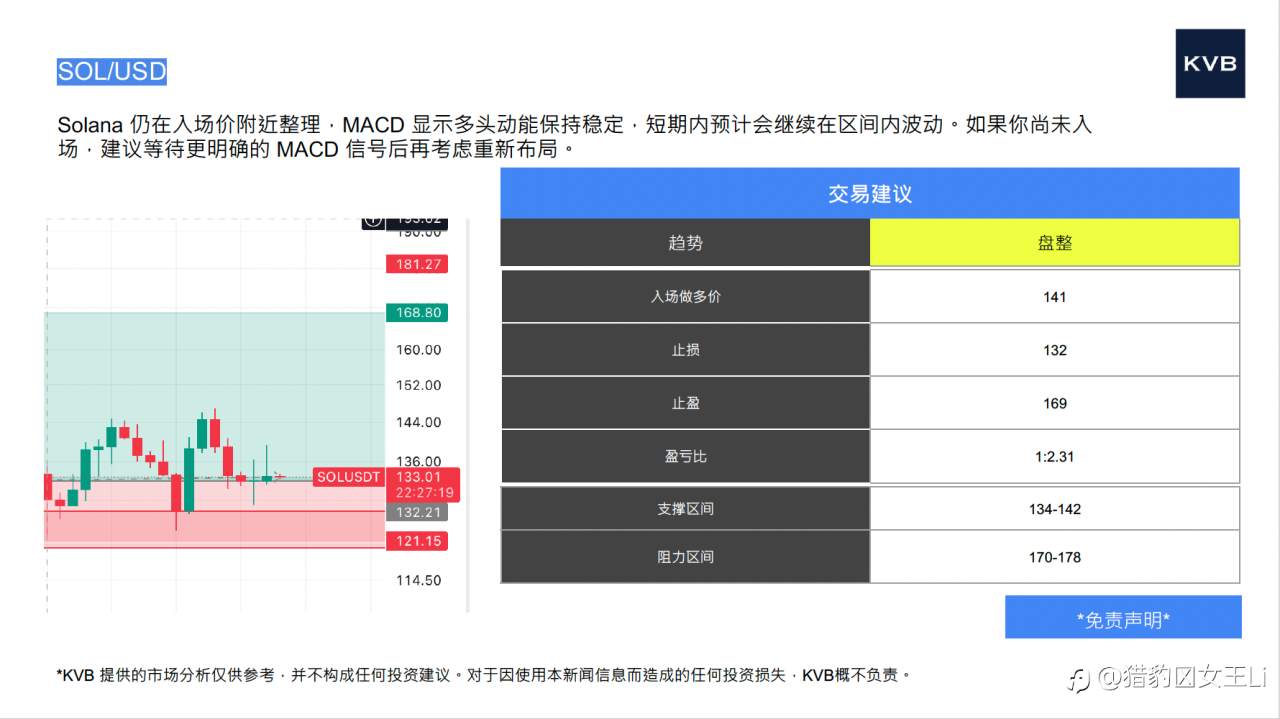Image resolution: width=1280 pixels, height=719 pixels.
Task: Click the 止损 value 132
Action: pos(1054,350)
